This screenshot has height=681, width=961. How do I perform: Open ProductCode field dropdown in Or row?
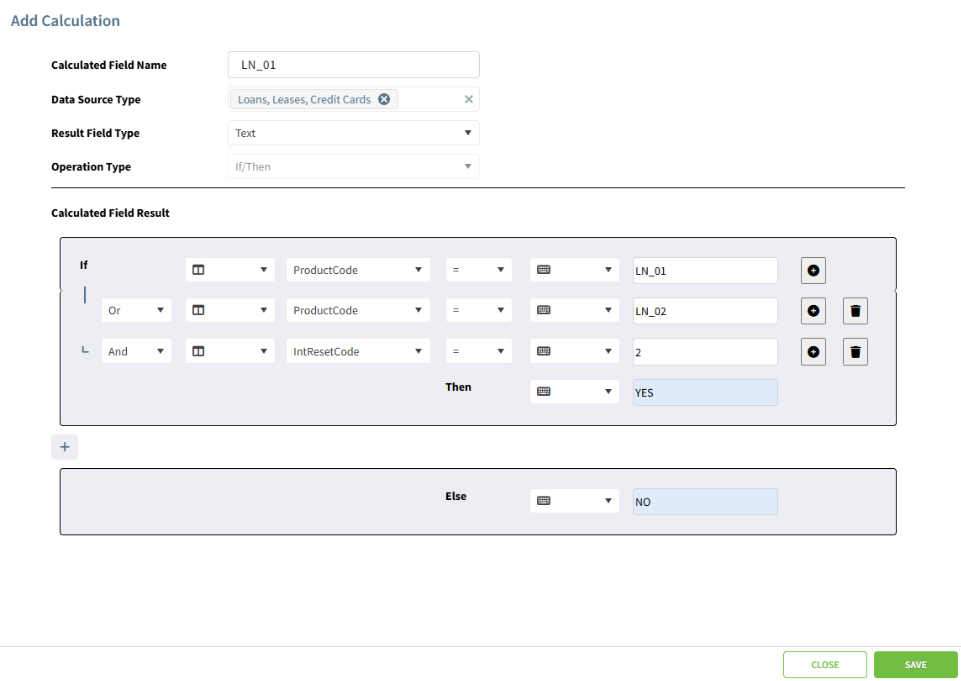click(x=358, y=310)
